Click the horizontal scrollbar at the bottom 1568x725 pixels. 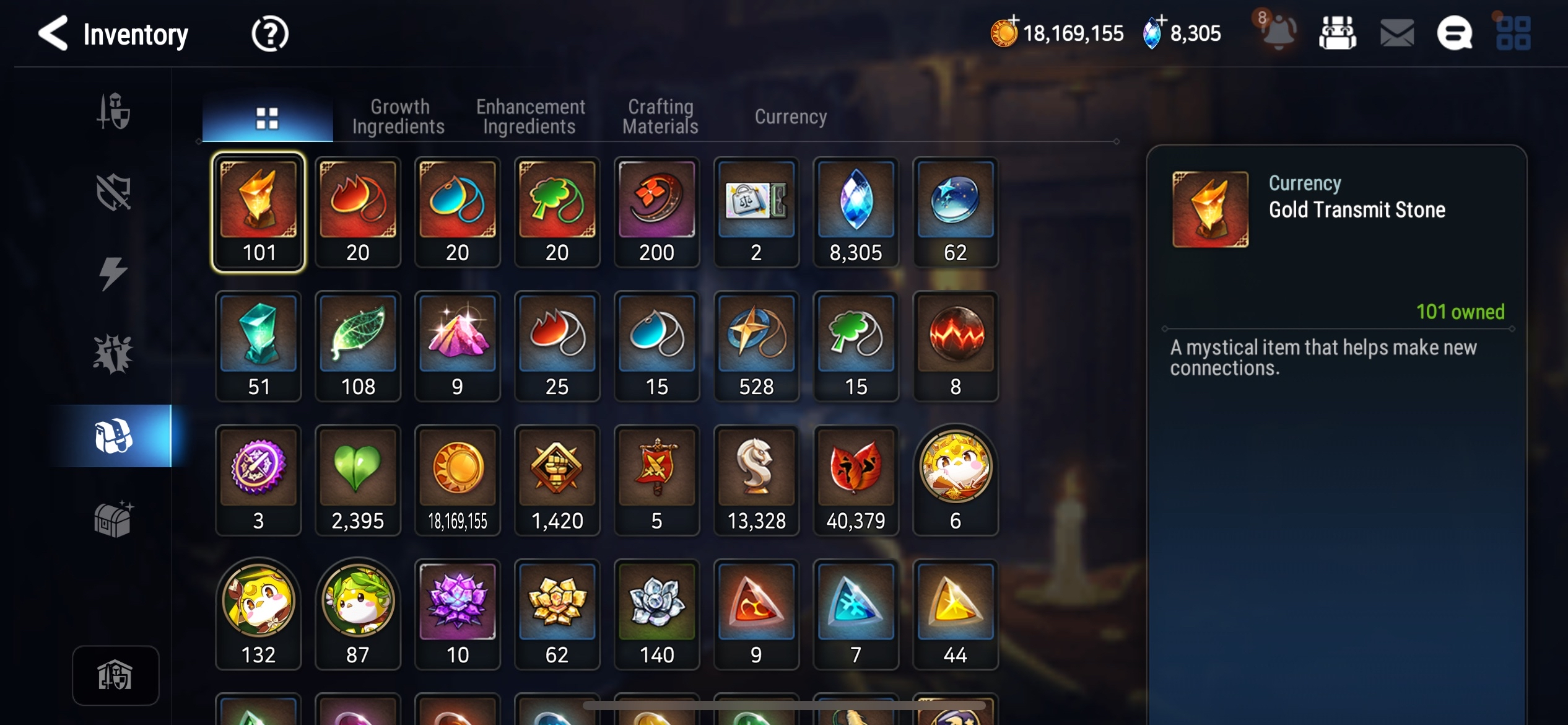pos(784,705)
